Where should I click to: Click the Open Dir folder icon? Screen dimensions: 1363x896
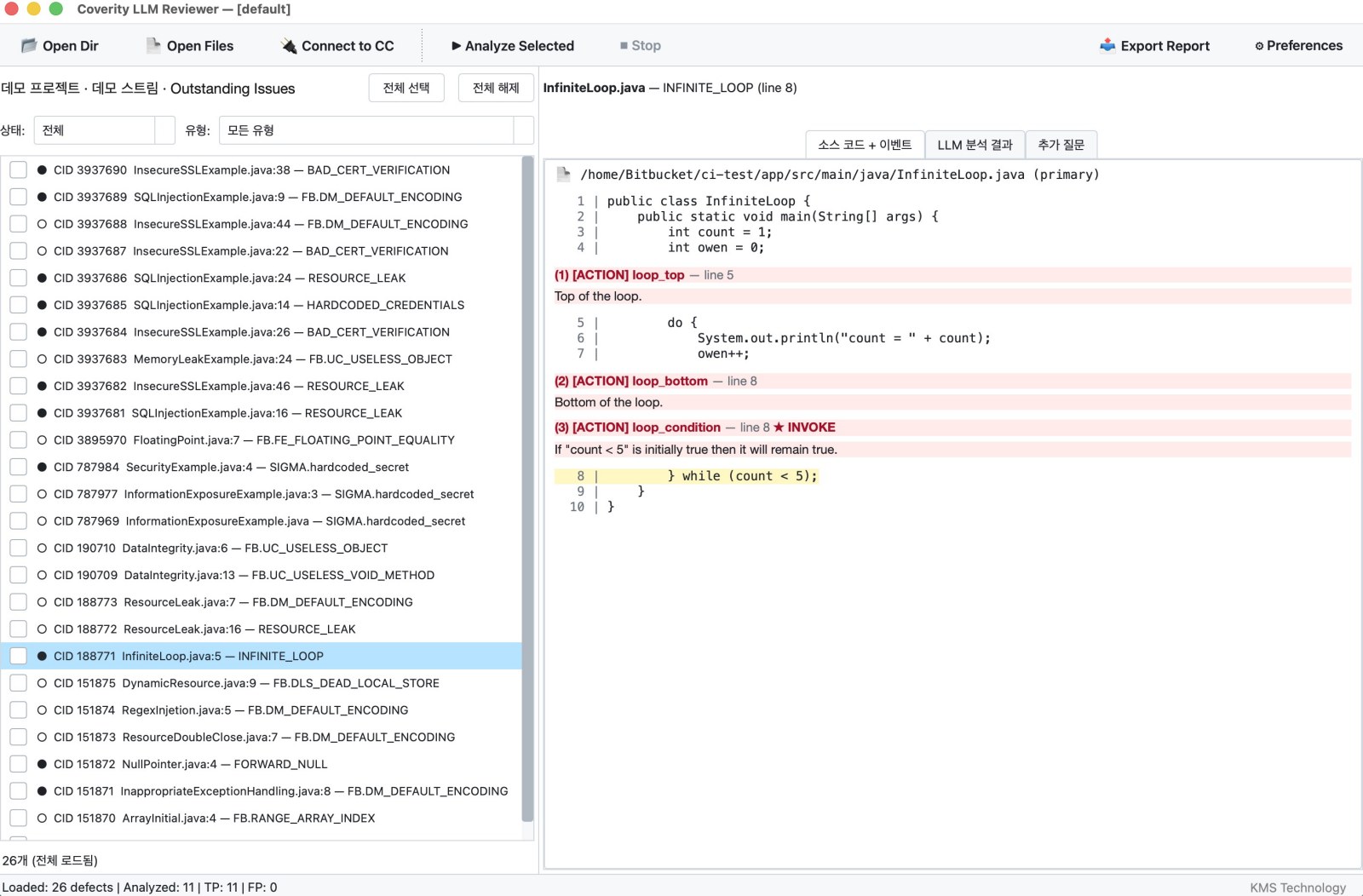(29, 46)
